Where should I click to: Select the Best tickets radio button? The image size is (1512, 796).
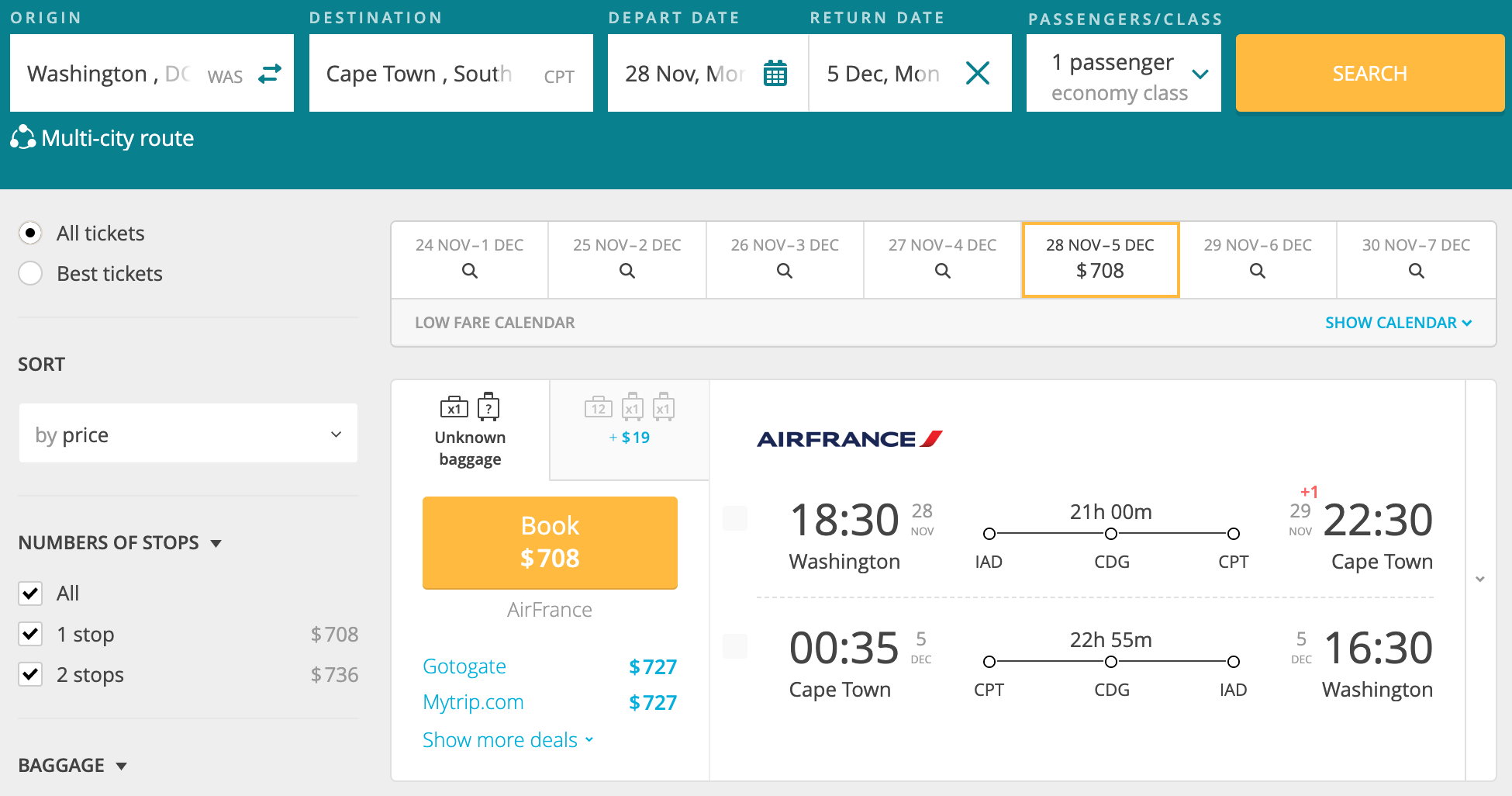coord(30,273)
